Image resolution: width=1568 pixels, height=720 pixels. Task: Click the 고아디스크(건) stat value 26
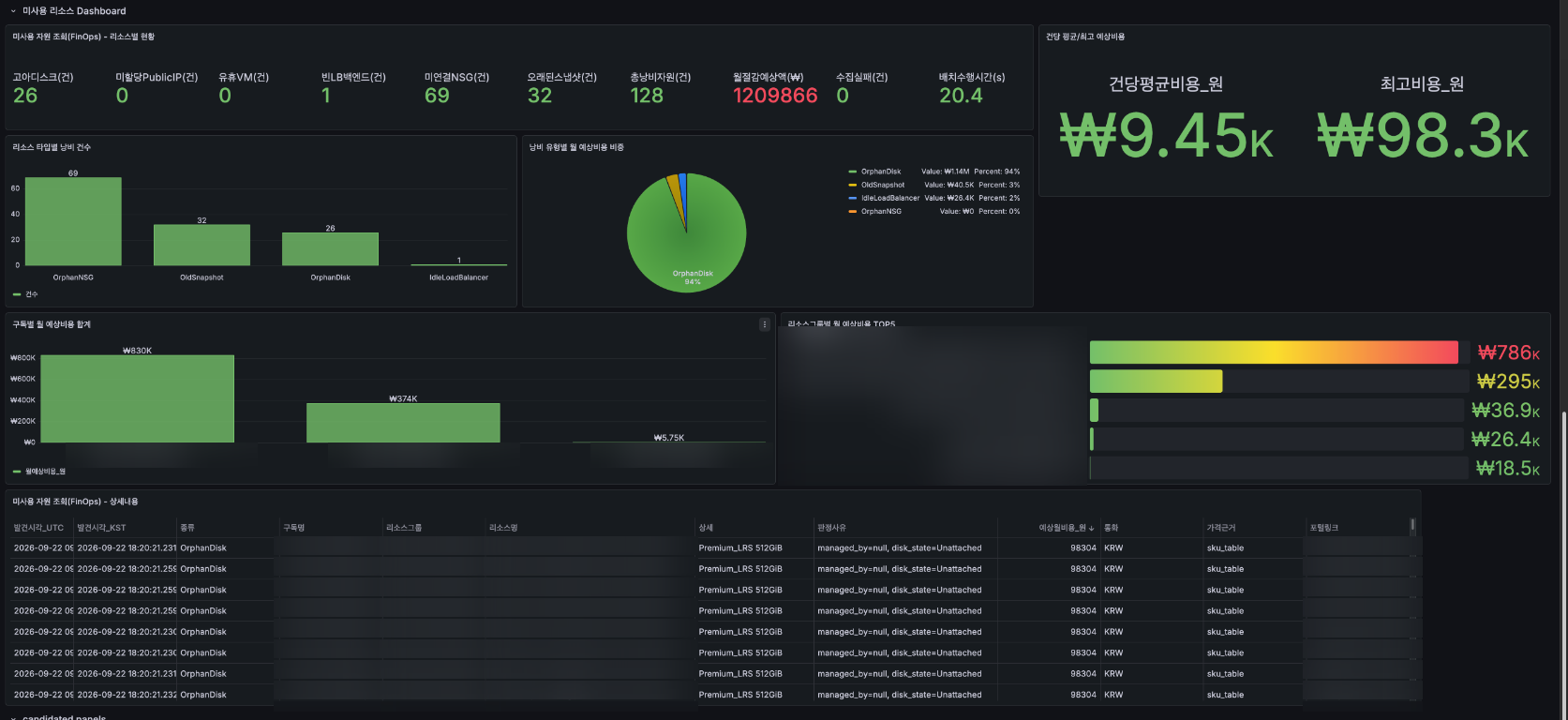[25, 96]
